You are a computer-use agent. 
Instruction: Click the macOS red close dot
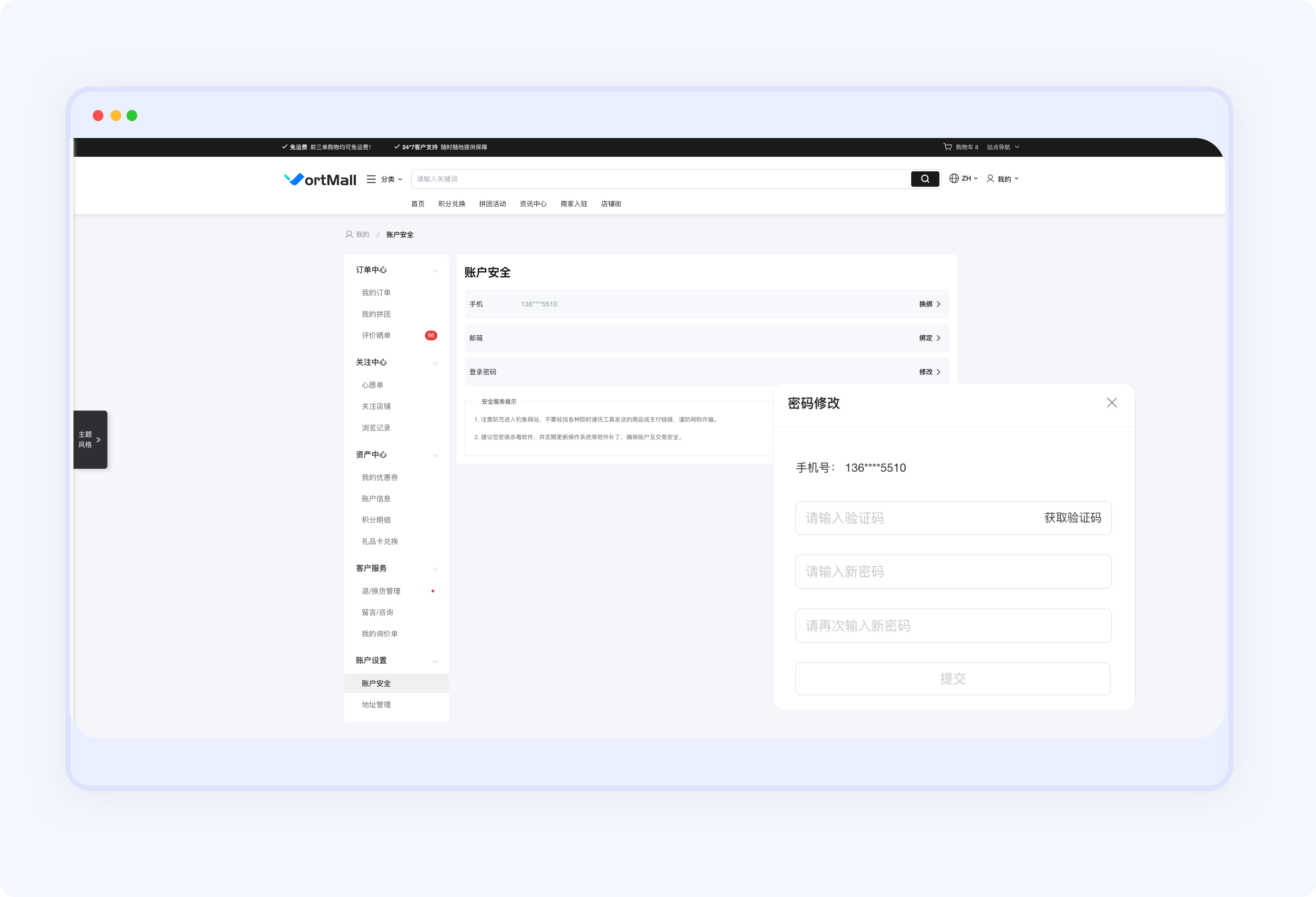98,116
